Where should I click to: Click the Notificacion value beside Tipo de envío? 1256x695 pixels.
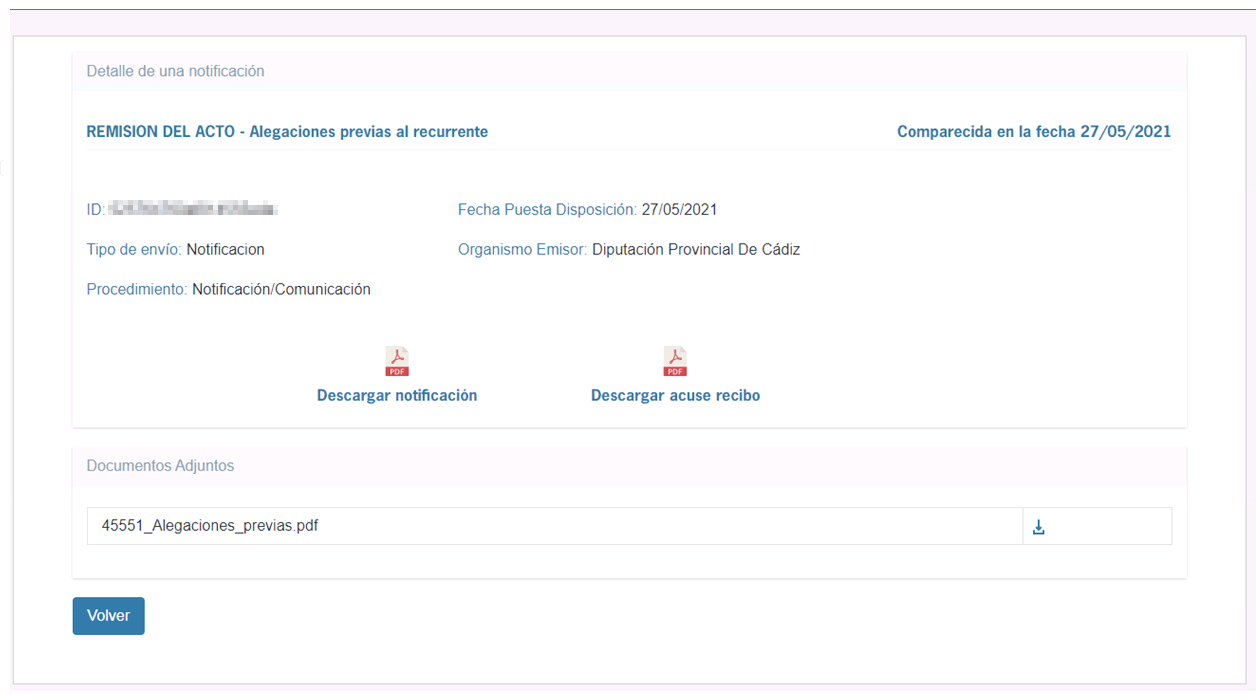tap(225, 250)
